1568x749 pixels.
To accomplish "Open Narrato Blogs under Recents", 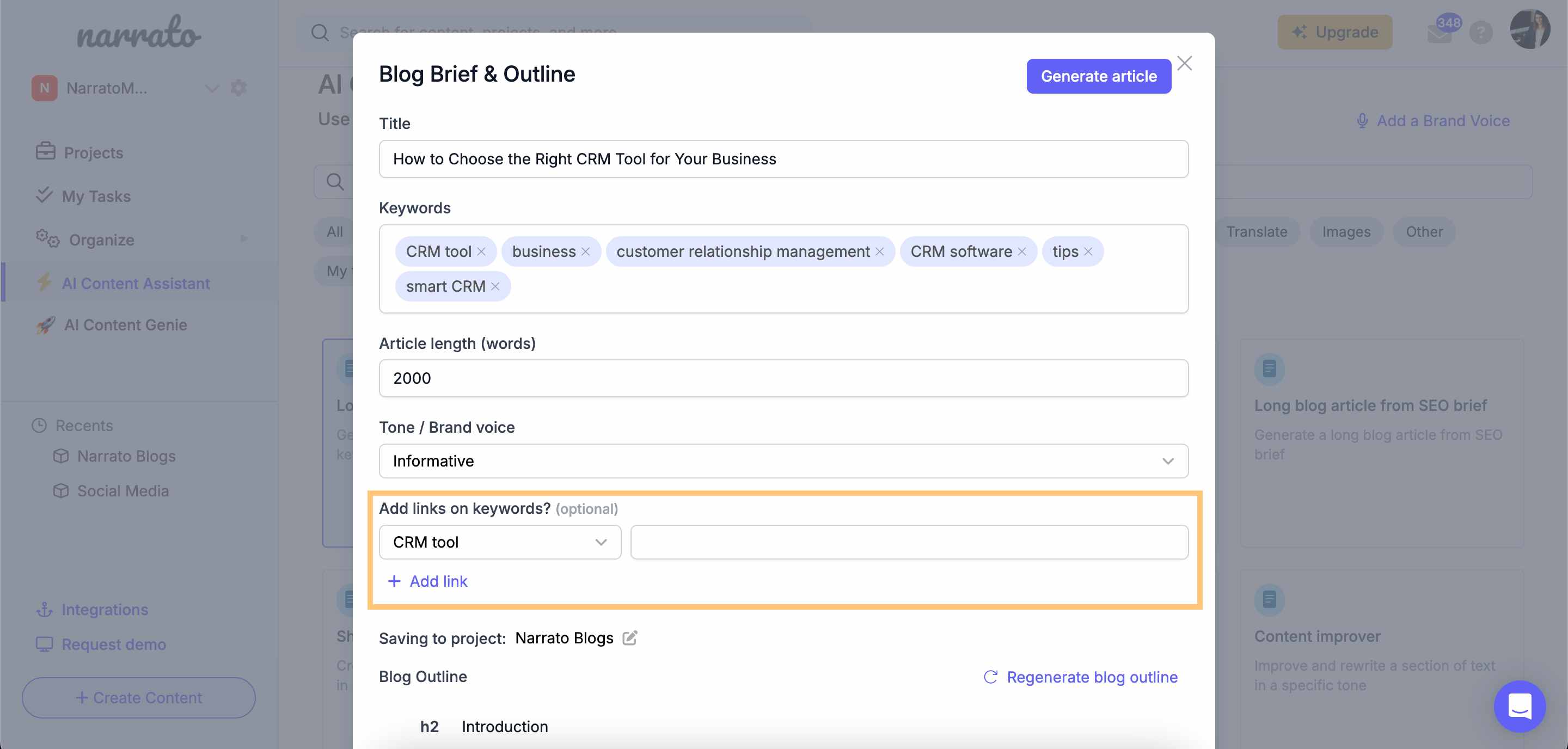I will [126, 456].
